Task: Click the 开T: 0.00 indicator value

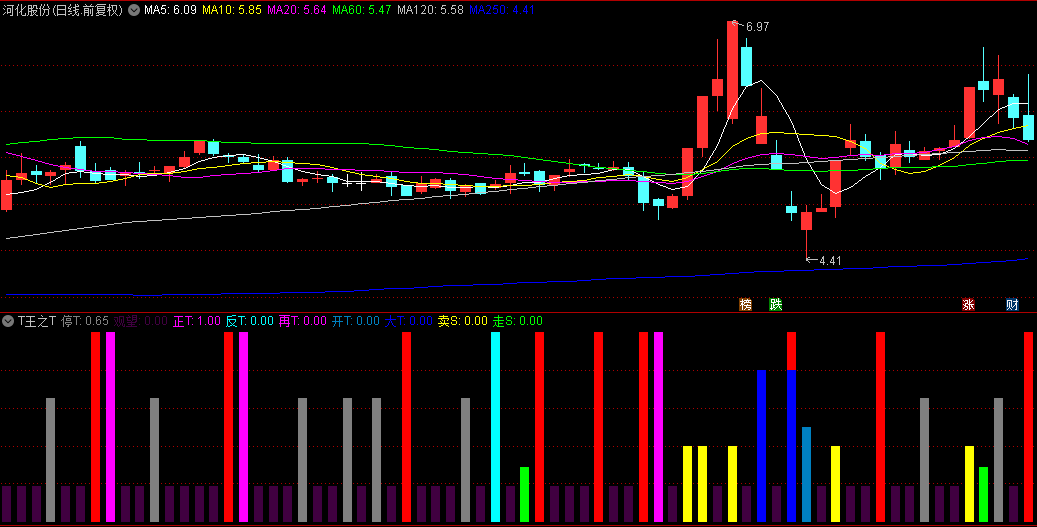Action: click(355, 321)
